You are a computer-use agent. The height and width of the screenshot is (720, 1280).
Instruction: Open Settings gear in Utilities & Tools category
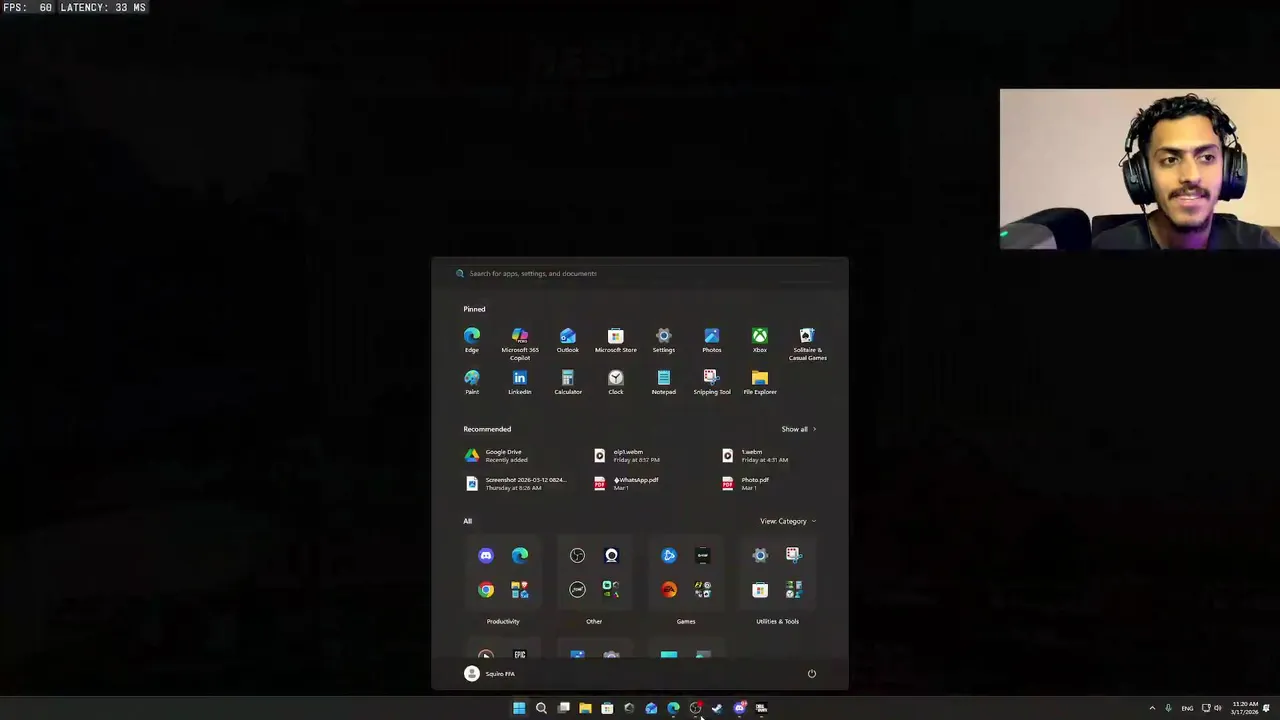[x=760, y=556]
